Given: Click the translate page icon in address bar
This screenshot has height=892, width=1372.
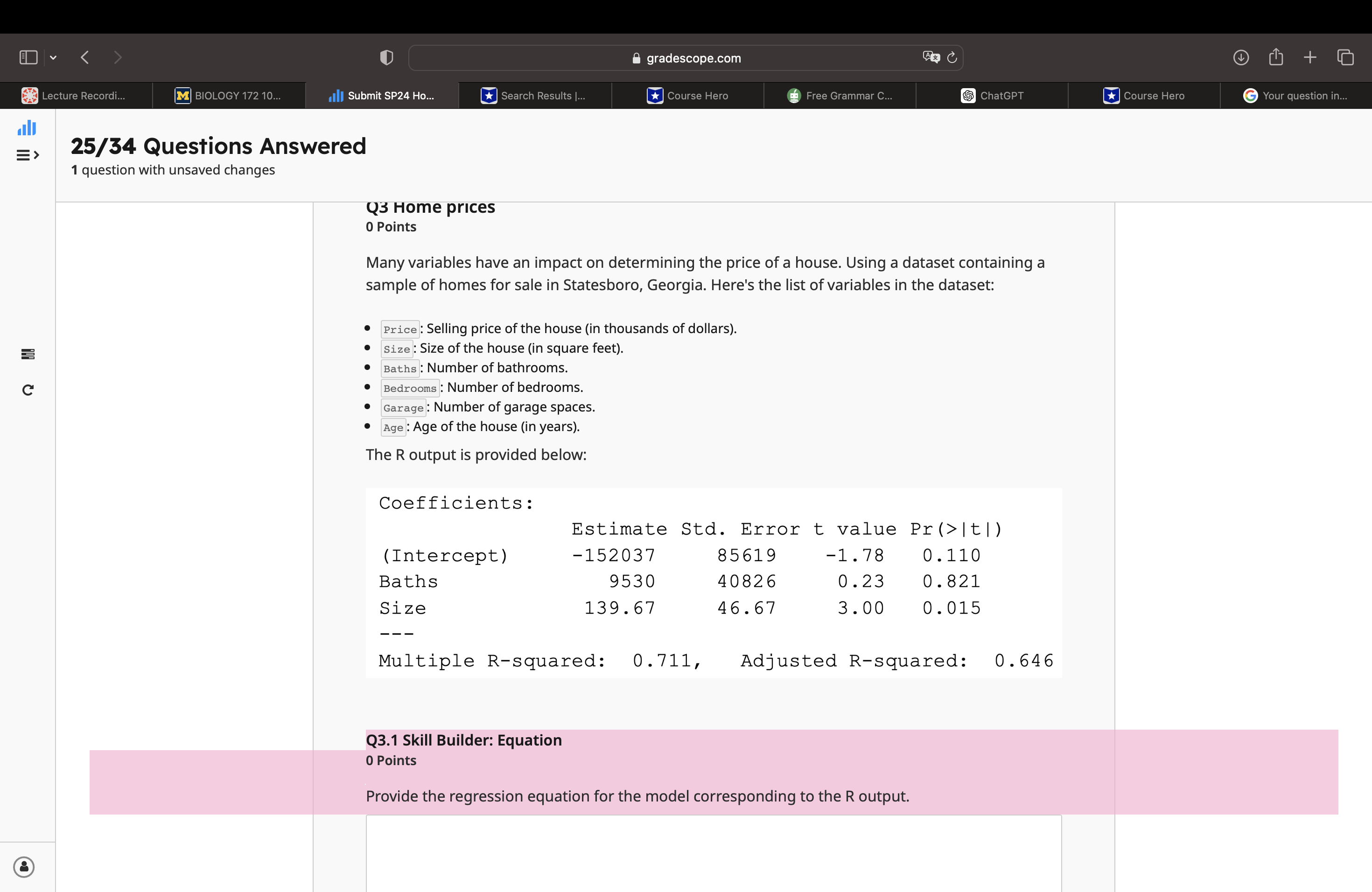Looking at the screenshot, I should pos(931,57).
